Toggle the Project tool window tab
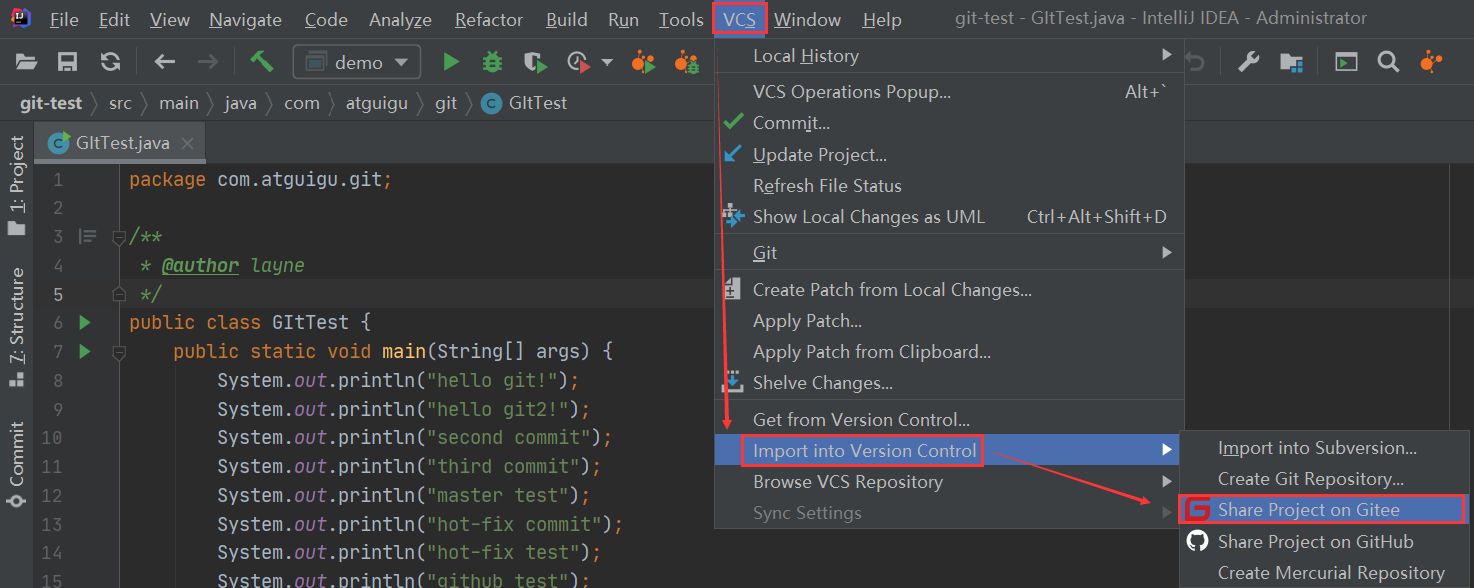 pos(17,185)
